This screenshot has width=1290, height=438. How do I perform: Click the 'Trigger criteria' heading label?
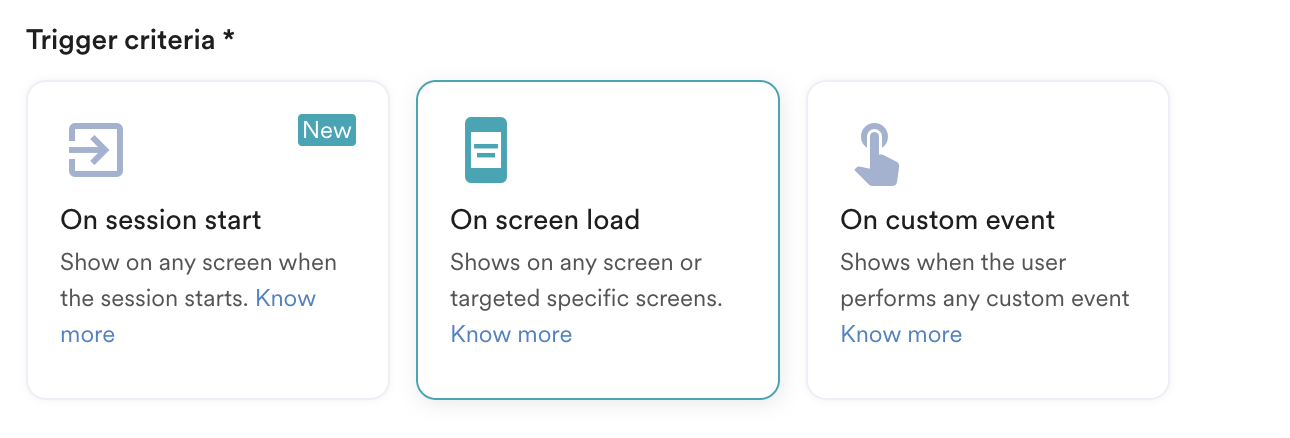point(120,41)
